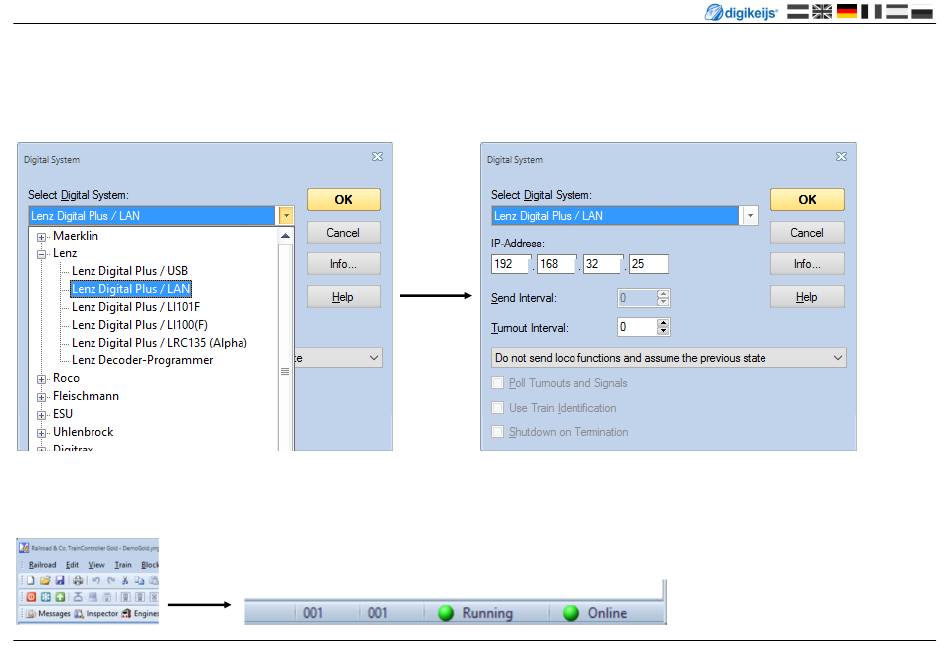Select Lenz Digital Plus / LRC135 (Alpha) item

(159, 343)
